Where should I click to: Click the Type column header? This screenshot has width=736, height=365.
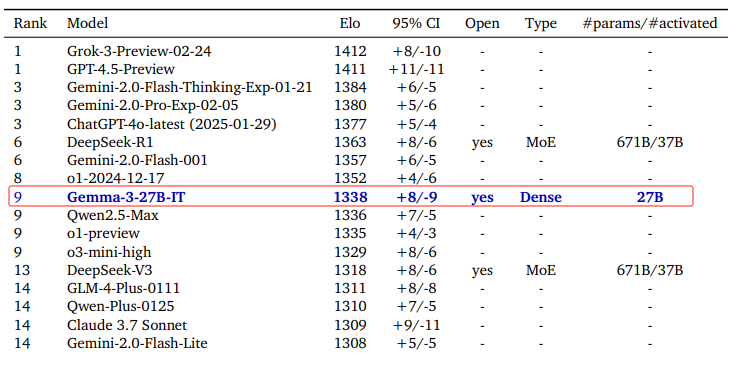(x=541, y=24)
